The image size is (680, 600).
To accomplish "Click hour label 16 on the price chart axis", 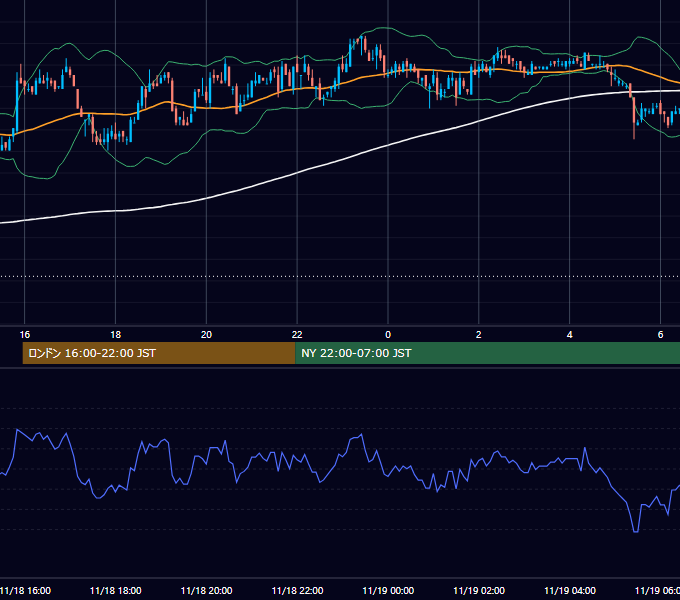I will [x=25, y=335].
